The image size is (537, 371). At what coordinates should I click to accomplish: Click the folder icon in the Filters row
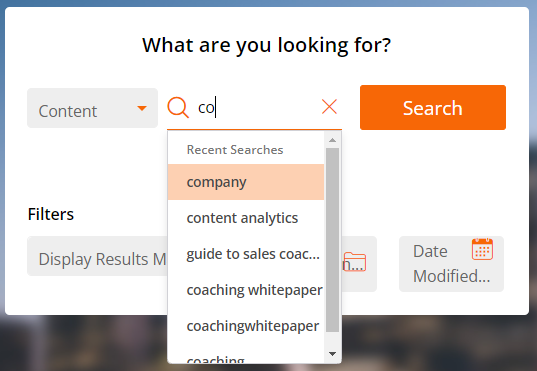point(355,262)
